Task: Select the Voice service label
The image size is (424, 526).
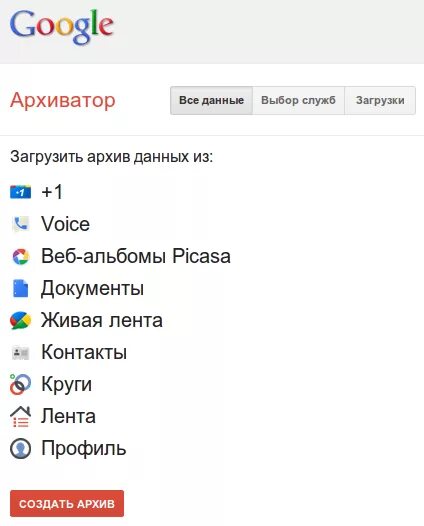Action: click(x=65, y=224)
